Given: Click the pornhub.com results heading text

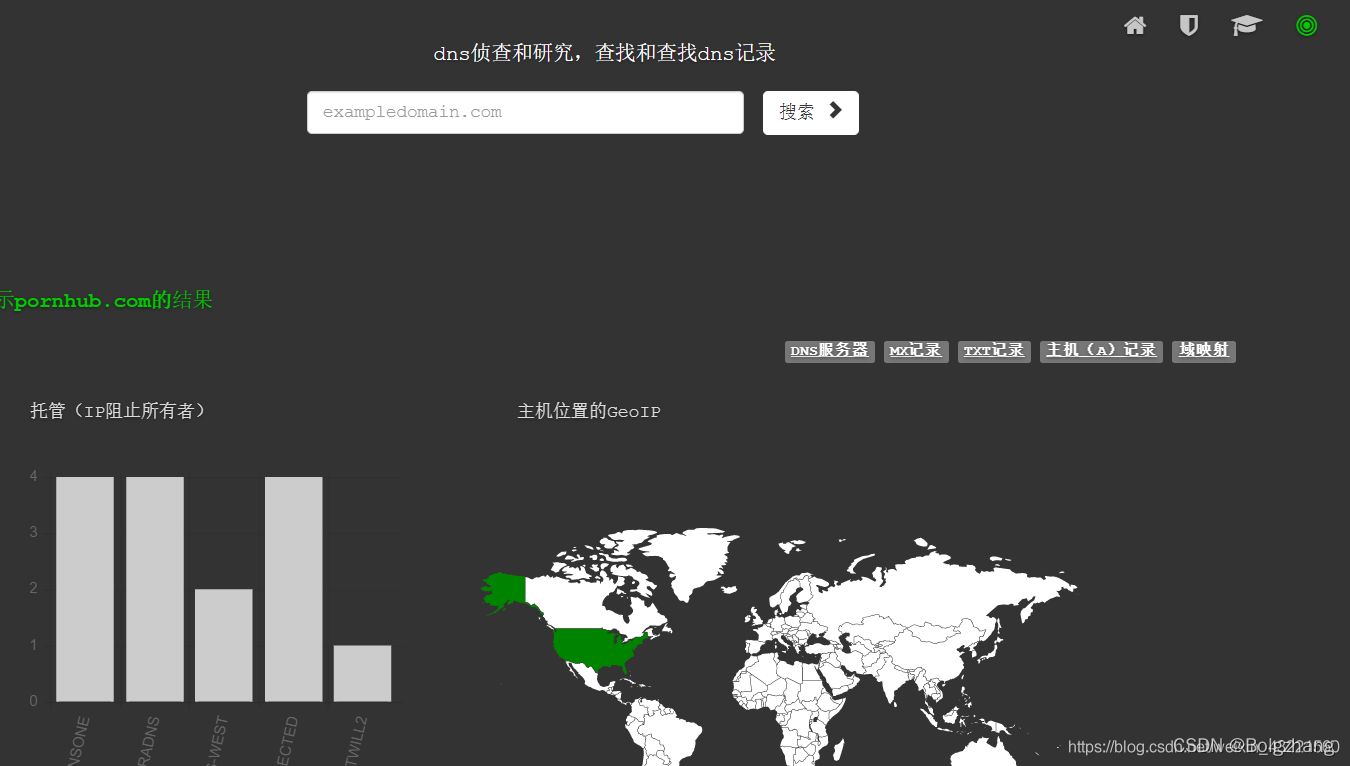Looking at the screenshot, I should [106, 300].
